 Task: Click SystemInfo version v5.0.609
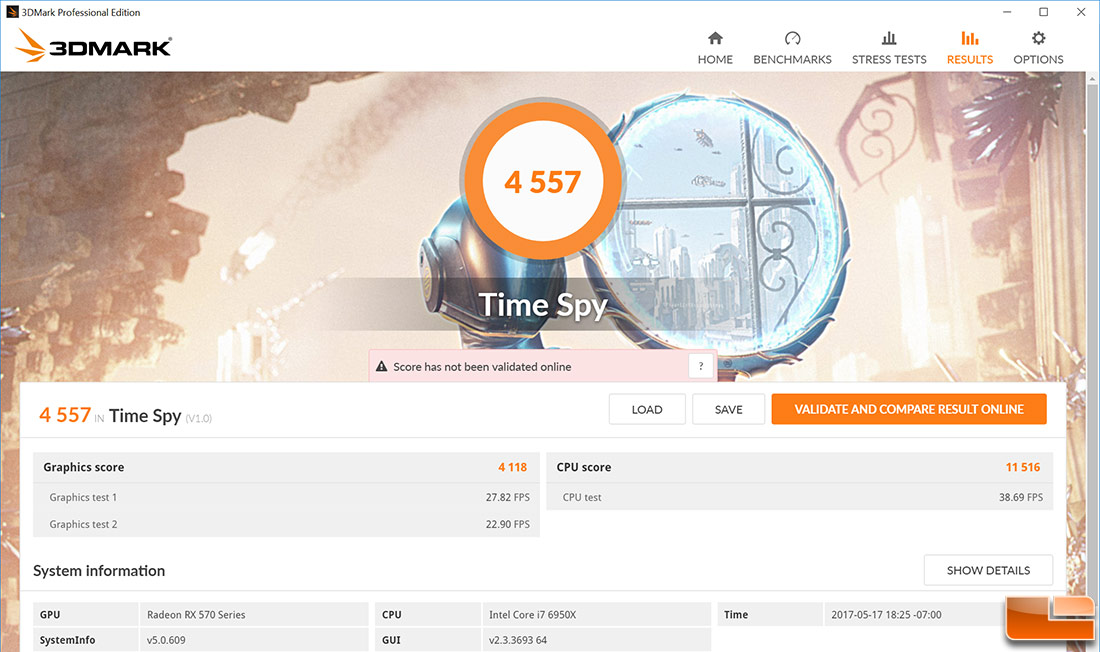point(166,640)
